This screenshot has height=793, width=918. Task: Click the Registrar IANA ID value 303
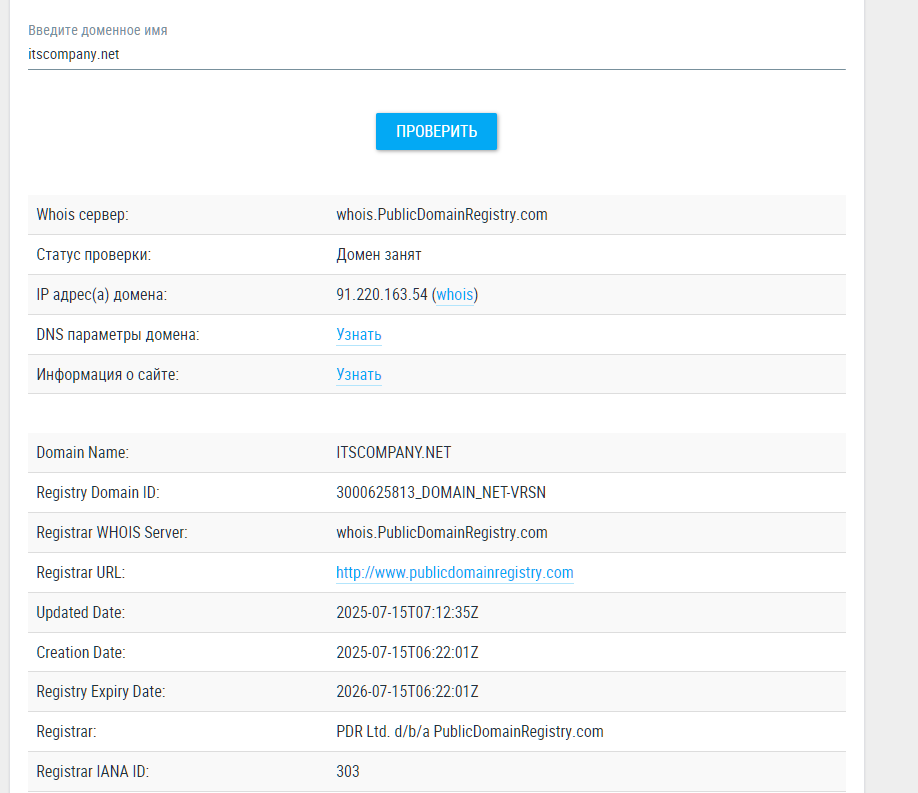(348, 772)
